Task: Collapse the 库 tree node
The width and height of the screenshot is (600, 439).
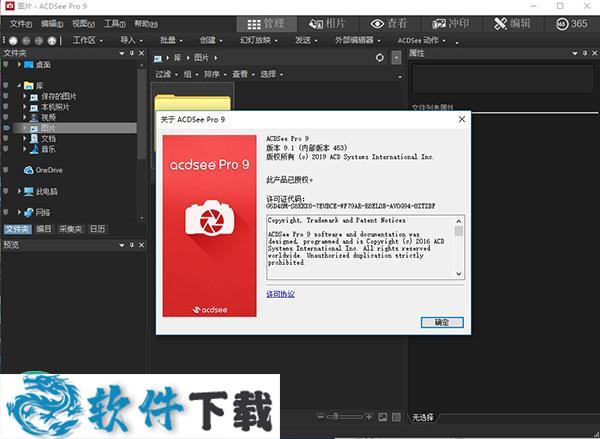Action: tap(19, 85)
